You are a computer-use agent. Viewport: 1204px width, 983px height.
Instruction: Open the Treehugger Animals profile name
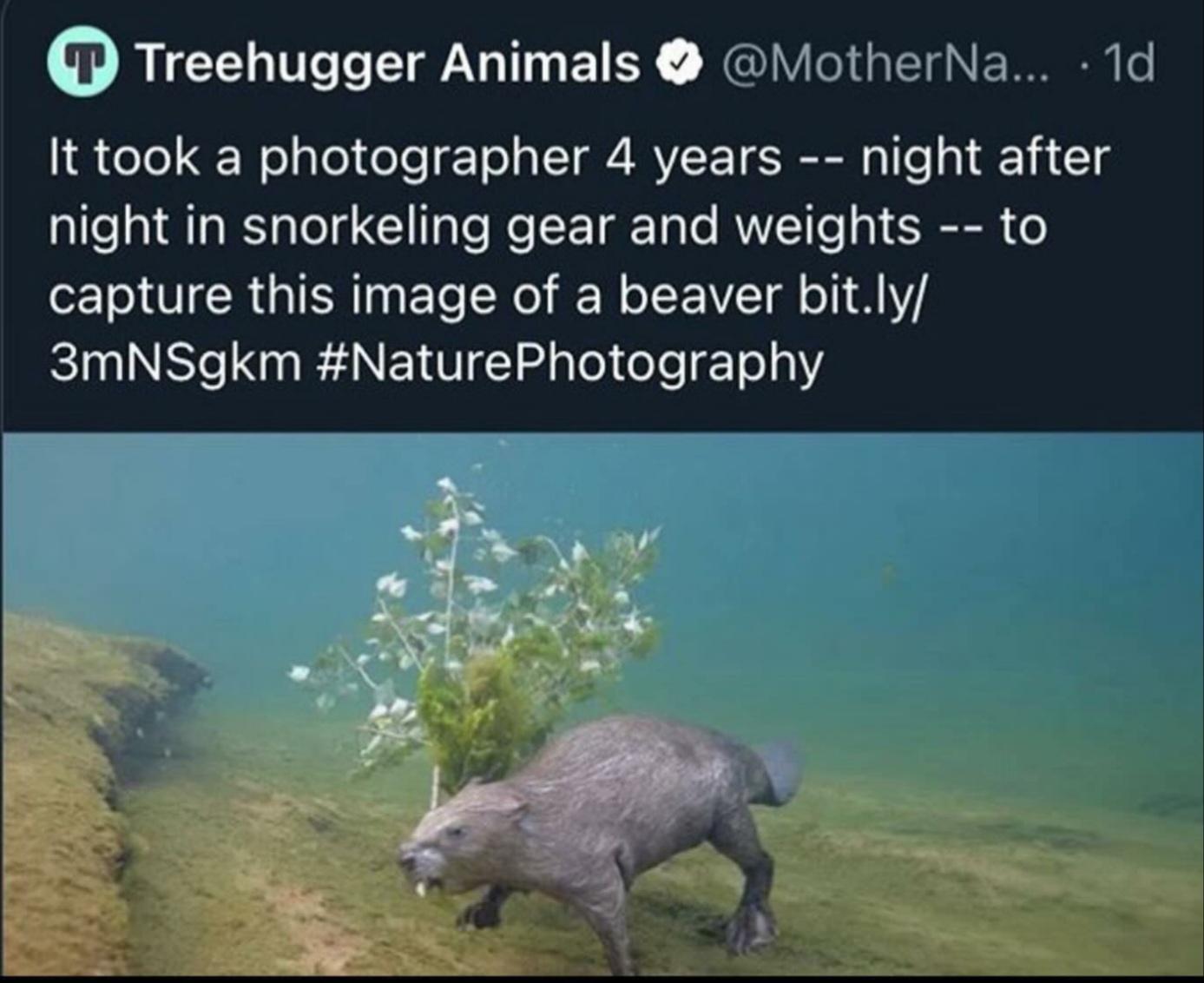point(390,64)
